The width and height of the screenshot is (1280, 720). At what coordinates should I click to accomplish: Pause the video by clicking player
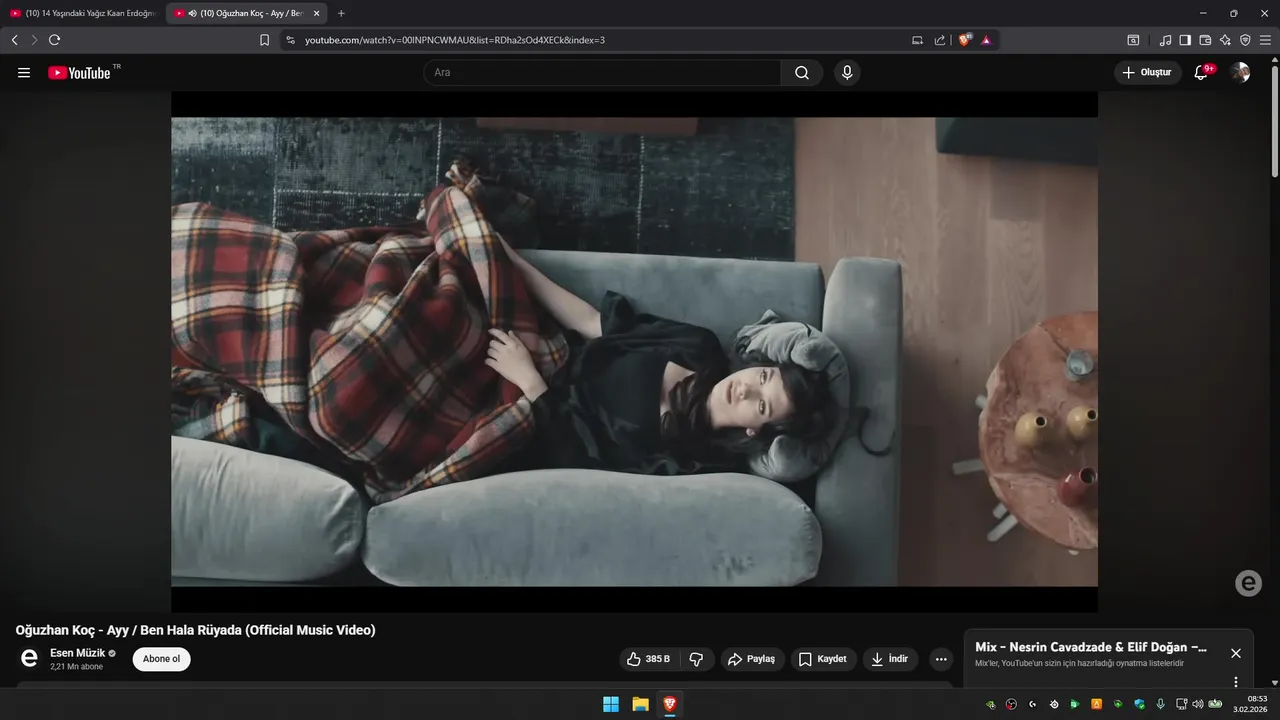tap(634, 351)
